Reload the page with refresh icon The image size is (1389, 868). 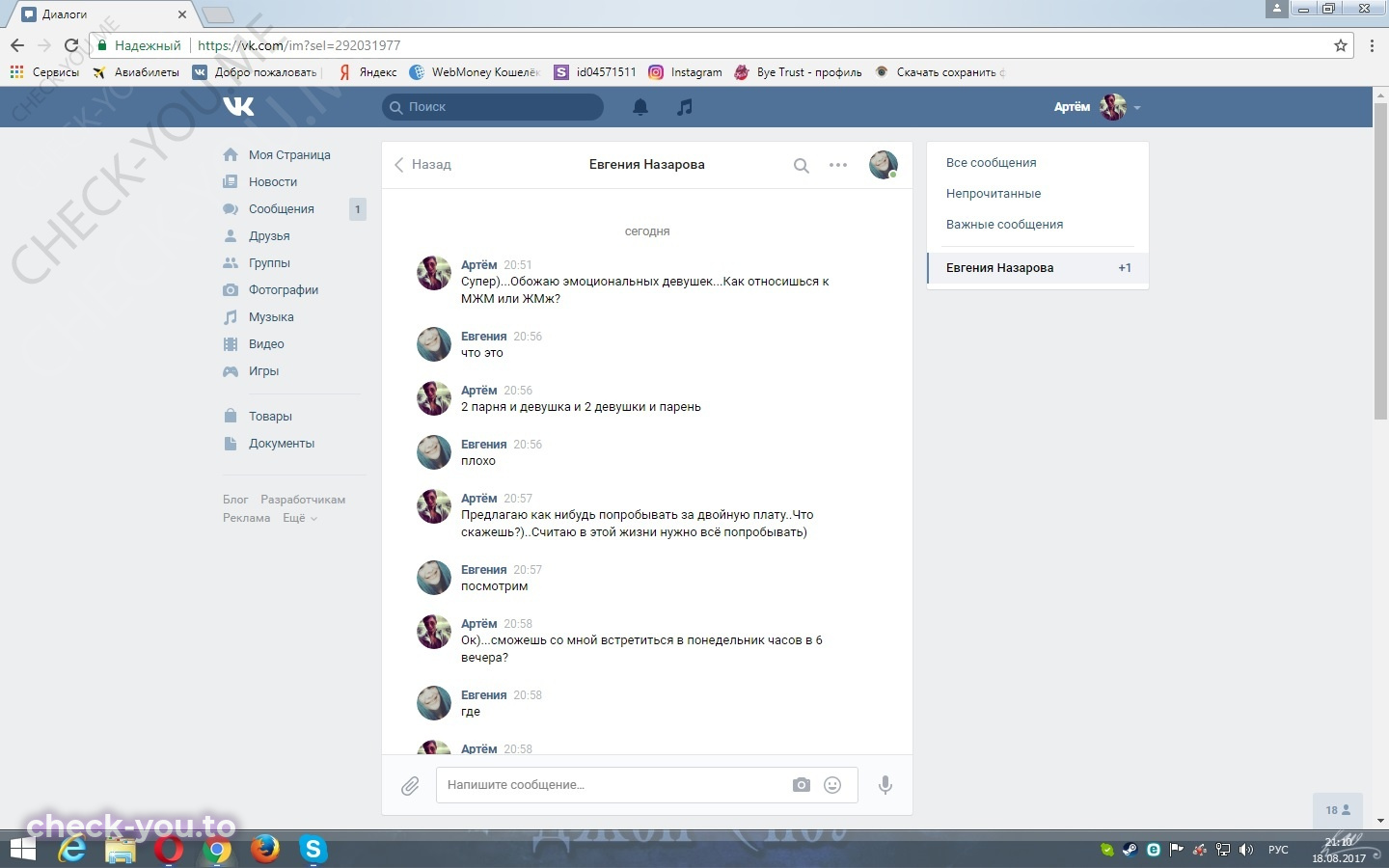pos(71,45)
